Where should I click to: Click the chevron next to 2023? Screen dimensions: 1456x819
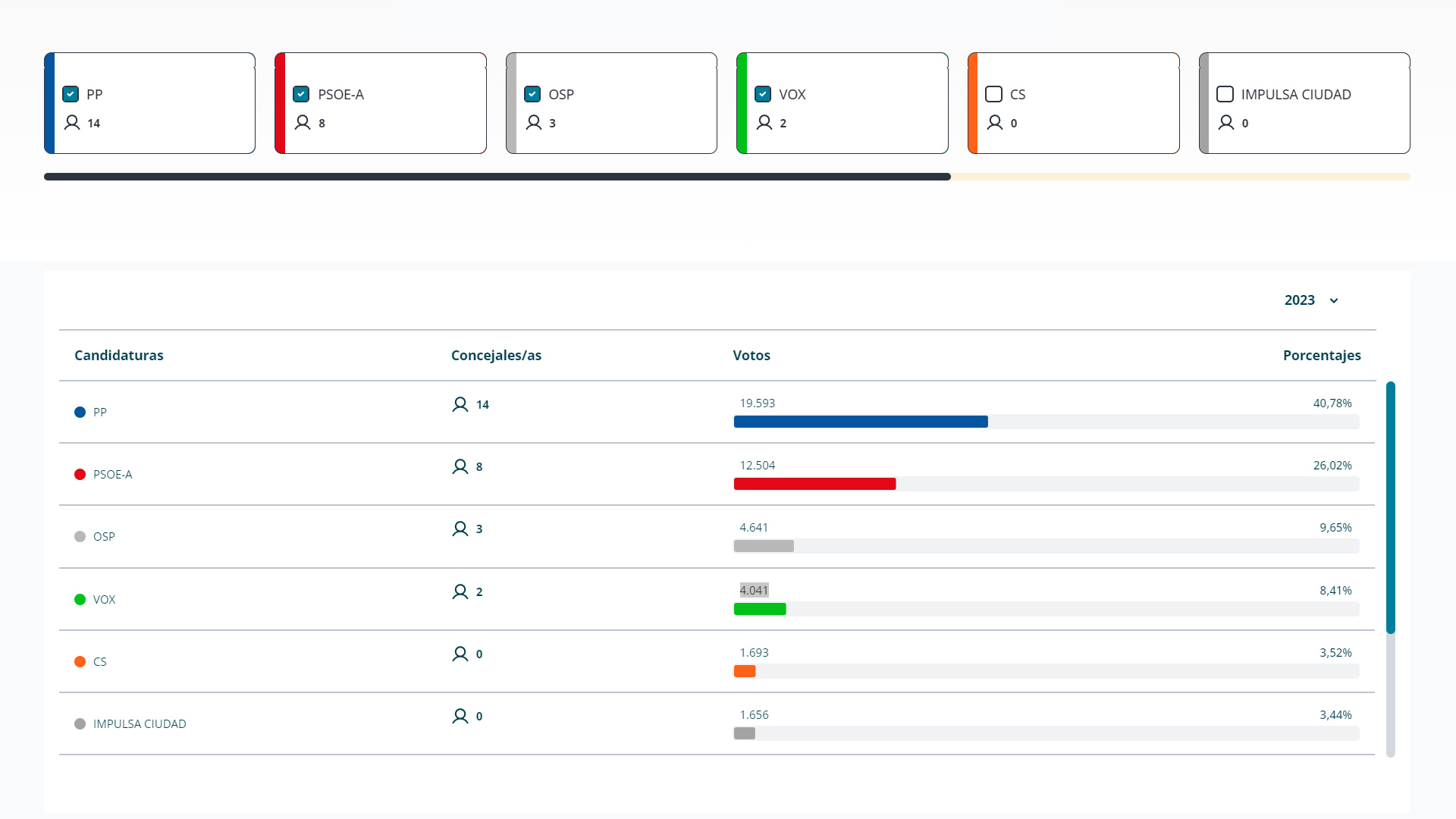1334,301
